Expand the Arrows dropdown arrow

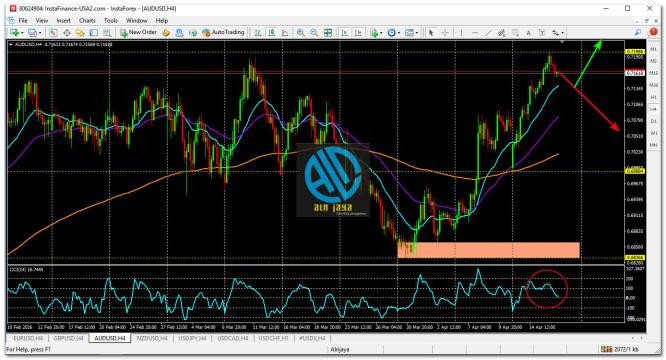pyautogui.click(x=562, y=33)
